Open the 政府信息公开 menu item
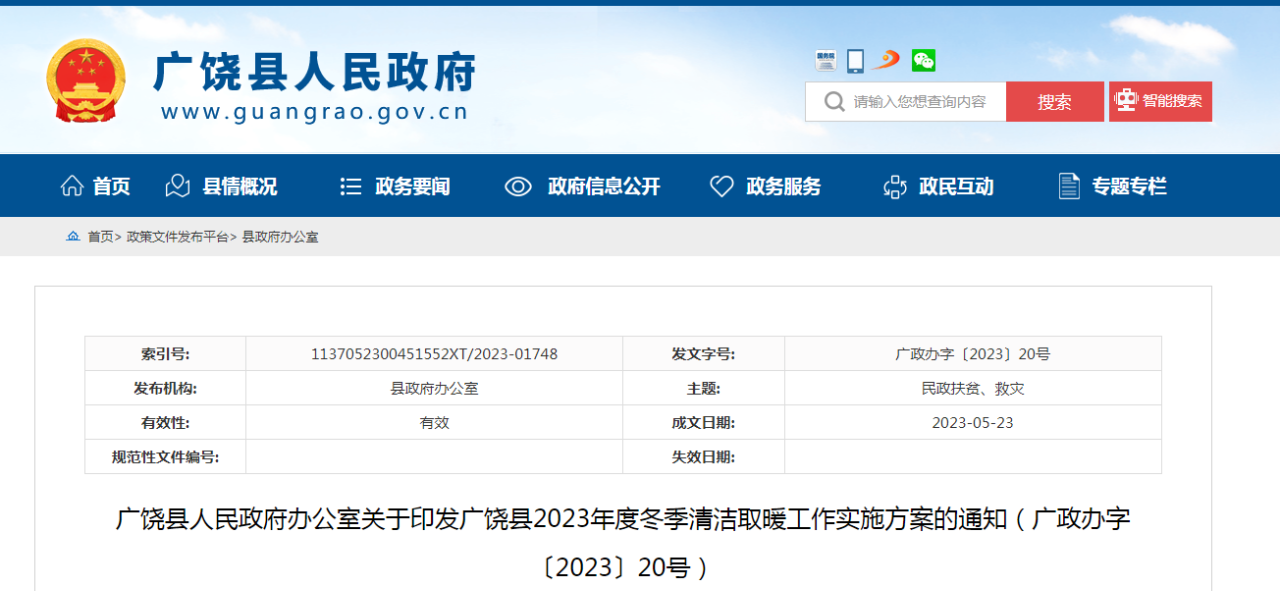The width and height of the screenshot is (1280, 591). [x=604, y=186]
